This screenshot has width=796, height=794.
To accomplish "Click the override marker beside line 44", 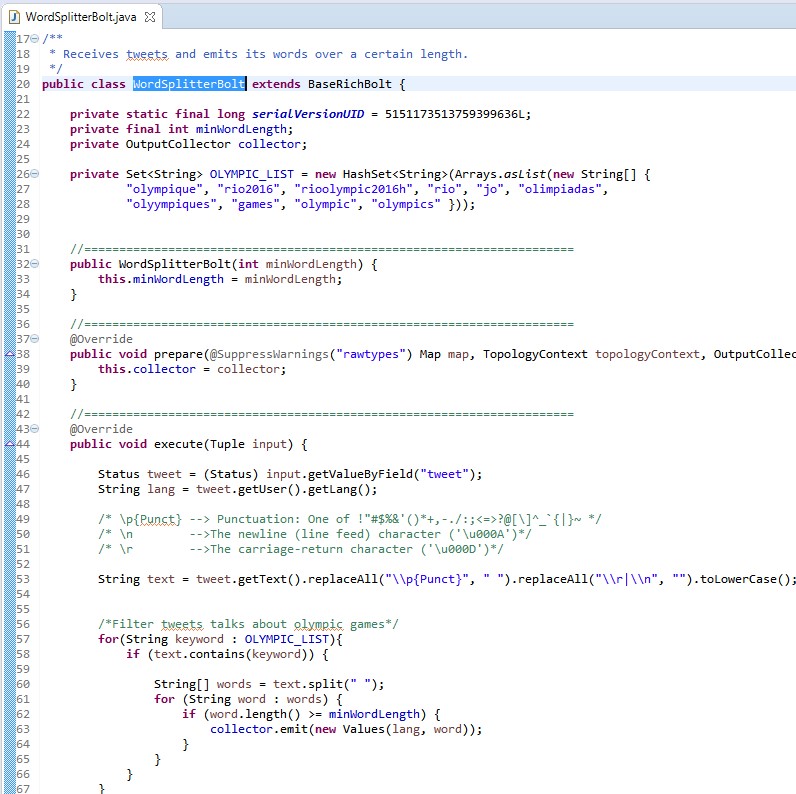I will (x=10, y=444).
